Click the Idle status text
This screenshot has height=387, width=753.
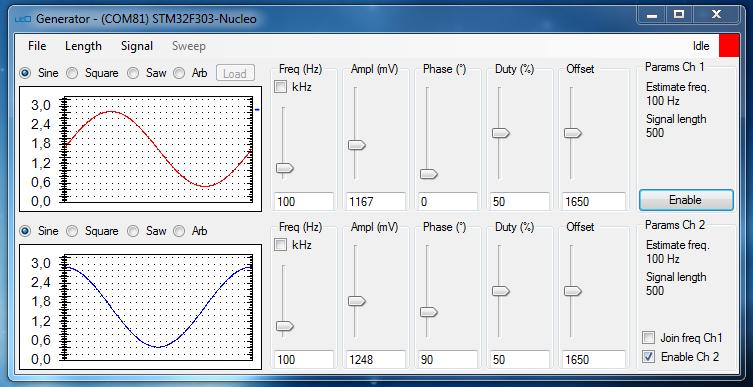[701, 46]
